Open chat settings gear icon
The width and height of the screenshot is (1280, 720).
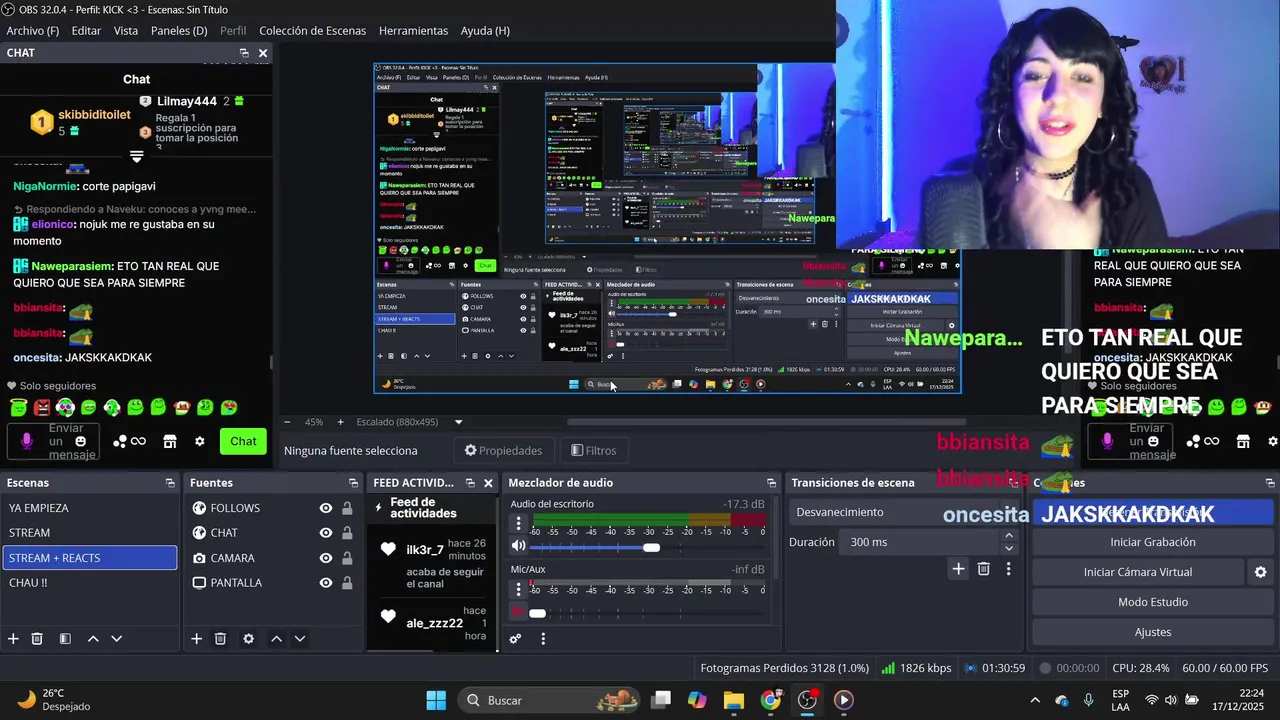coord(199,441)
